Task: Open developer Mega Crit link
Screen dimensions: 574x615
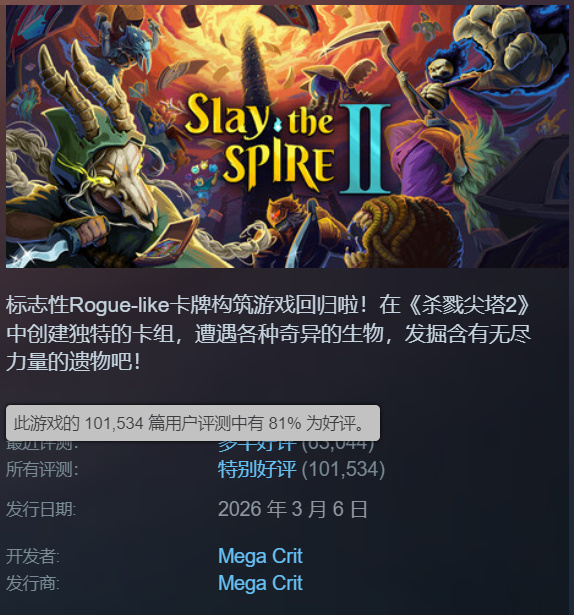Action: [x=260, y=556]
